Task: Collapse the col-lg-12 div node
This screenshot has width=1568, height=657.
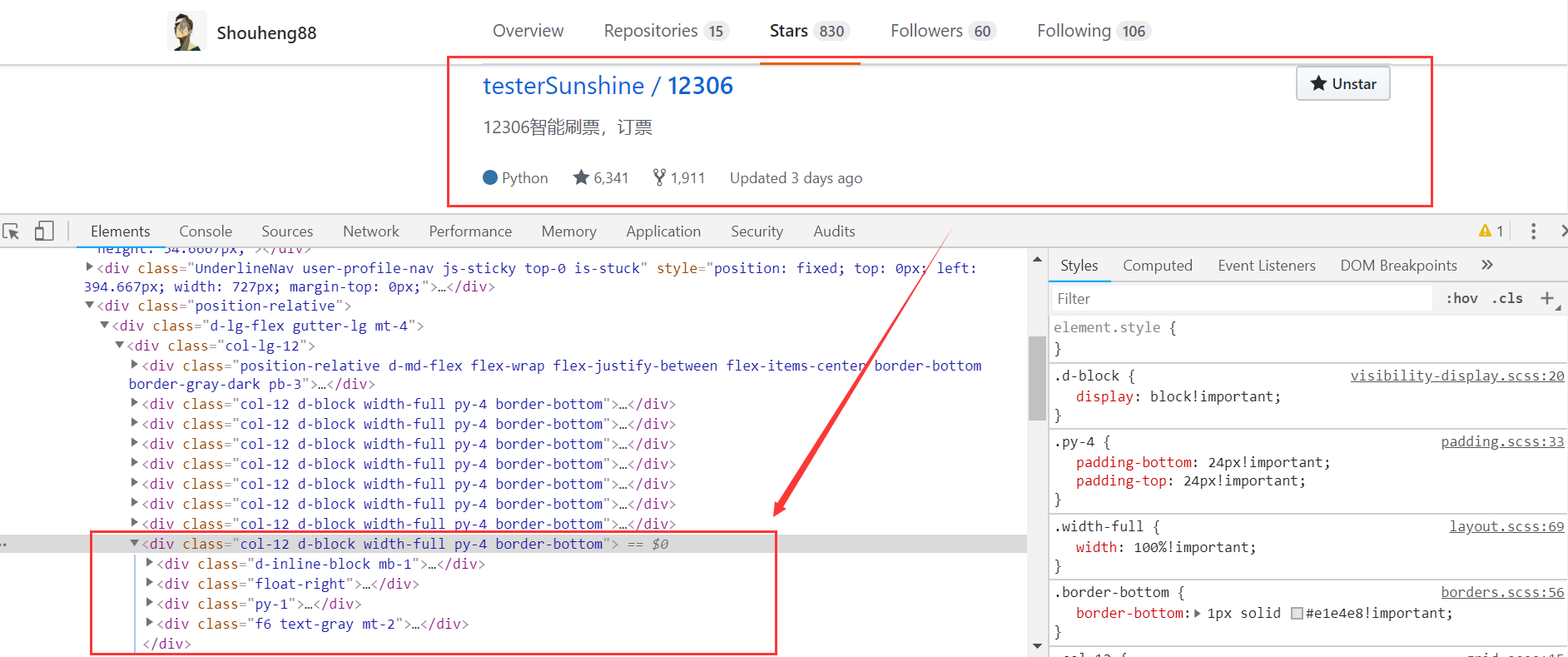Action: pyautogui.click(x=119, y=345)
